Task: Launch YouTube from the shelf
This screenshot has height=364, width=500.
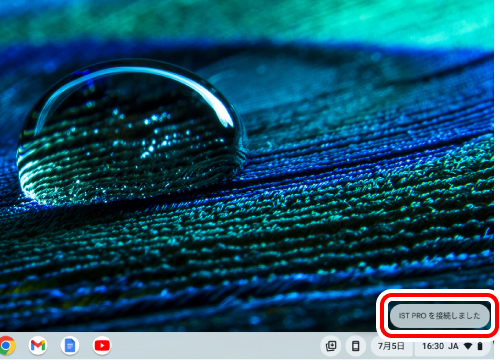Action: click(x=102, y=346)
